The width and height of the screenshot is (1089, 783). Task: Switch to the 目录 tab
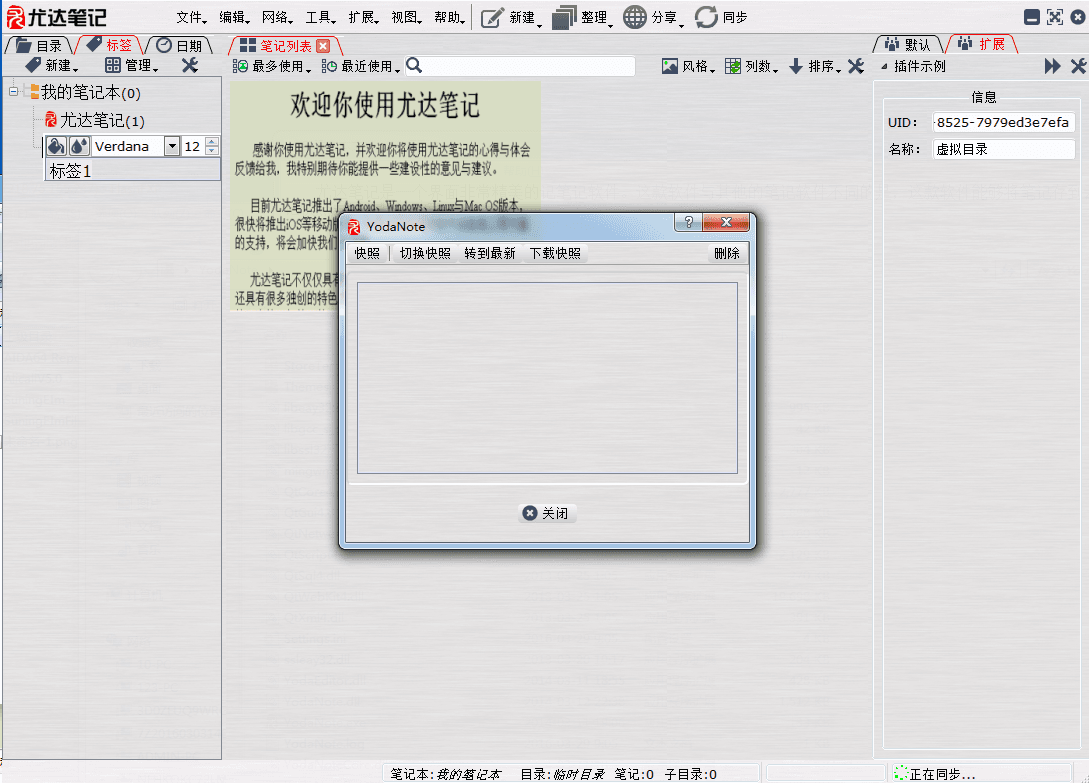39,45
